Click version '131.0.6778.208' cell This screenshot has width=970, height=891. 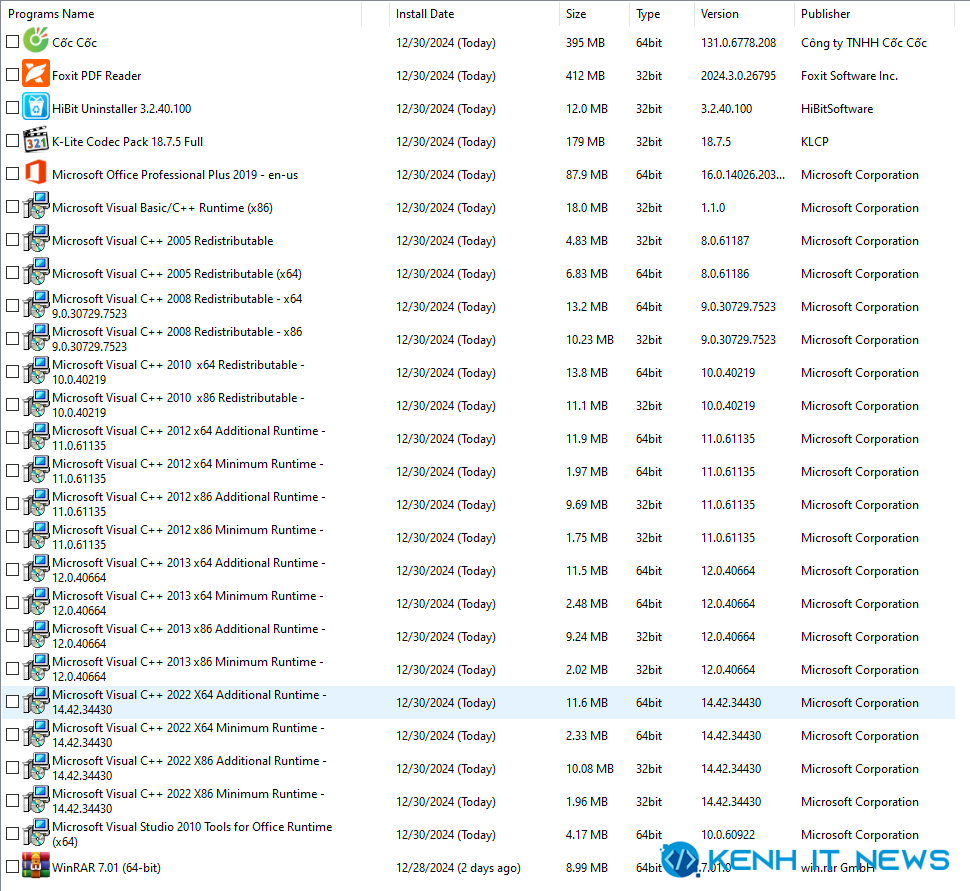(738, 43)
